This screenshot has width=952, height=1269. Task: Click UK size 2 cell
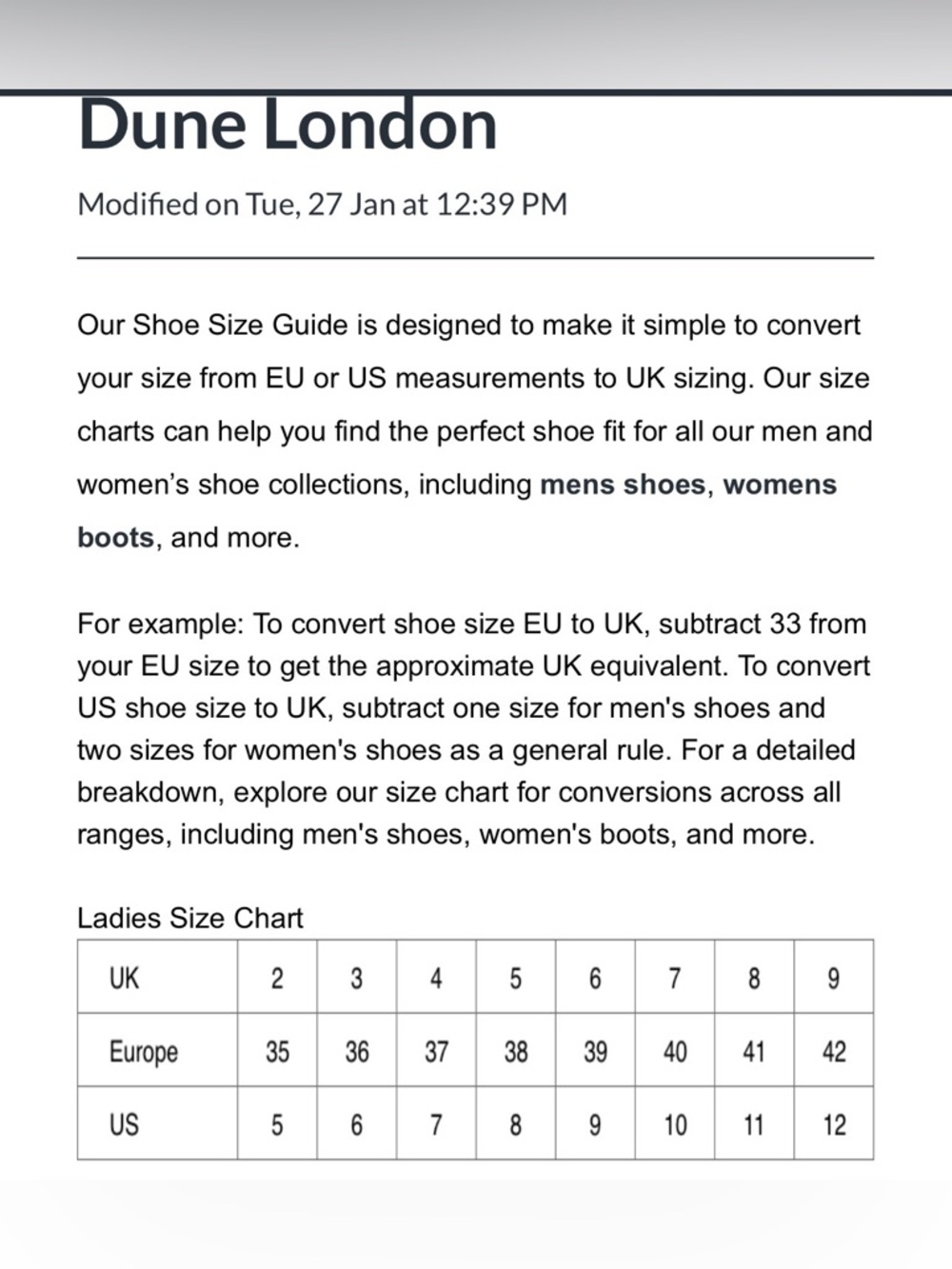tap(277, 977)
